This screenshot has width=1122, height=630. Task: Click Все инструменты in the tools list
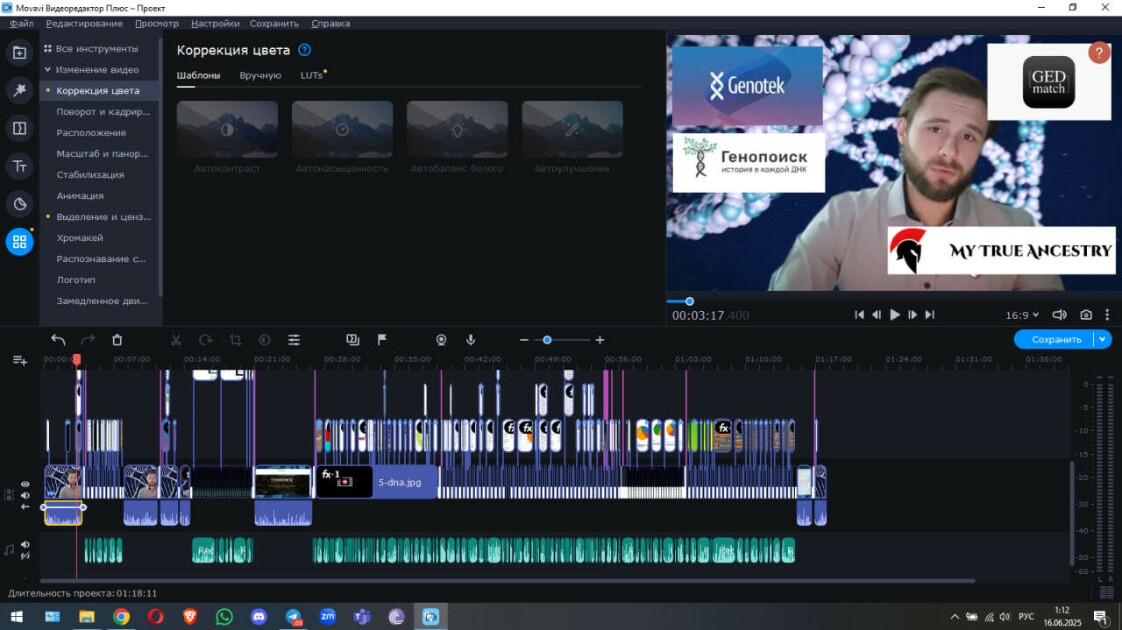97,49
